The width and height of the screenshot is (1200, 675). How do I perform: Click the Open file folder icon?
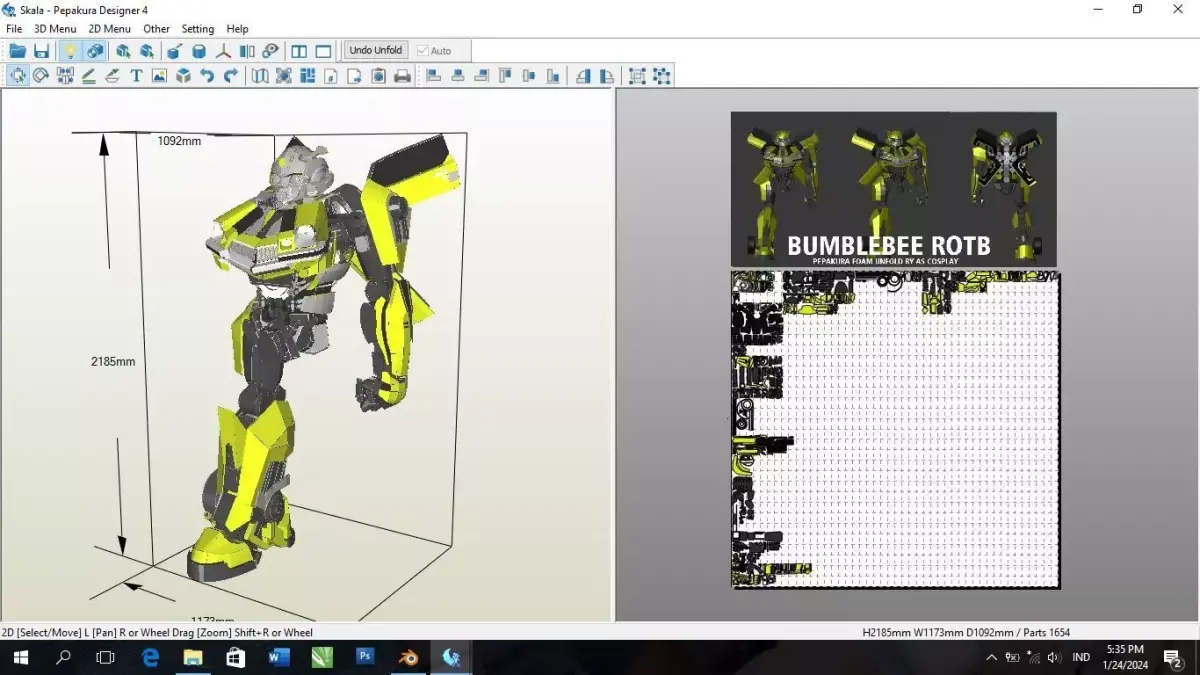pyautogui.click(x=17, y=50)
